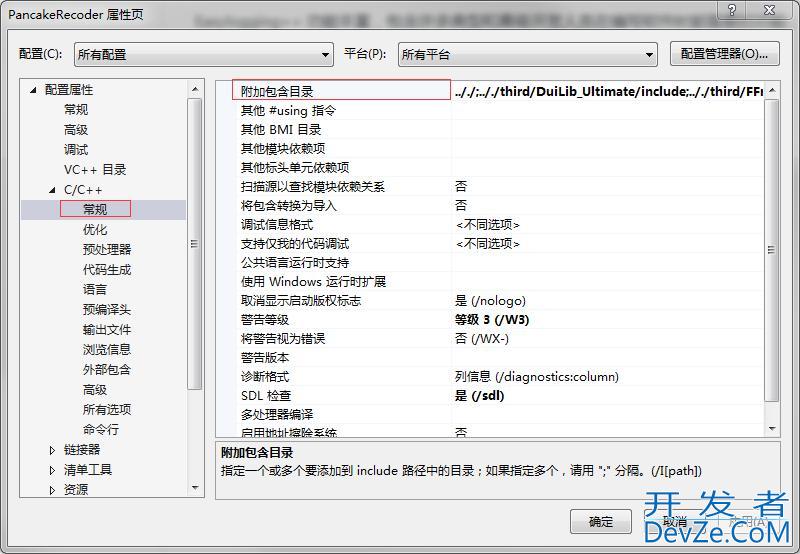
Task: Select the 将包含转换为导入 property
Action: pos(289,206)
